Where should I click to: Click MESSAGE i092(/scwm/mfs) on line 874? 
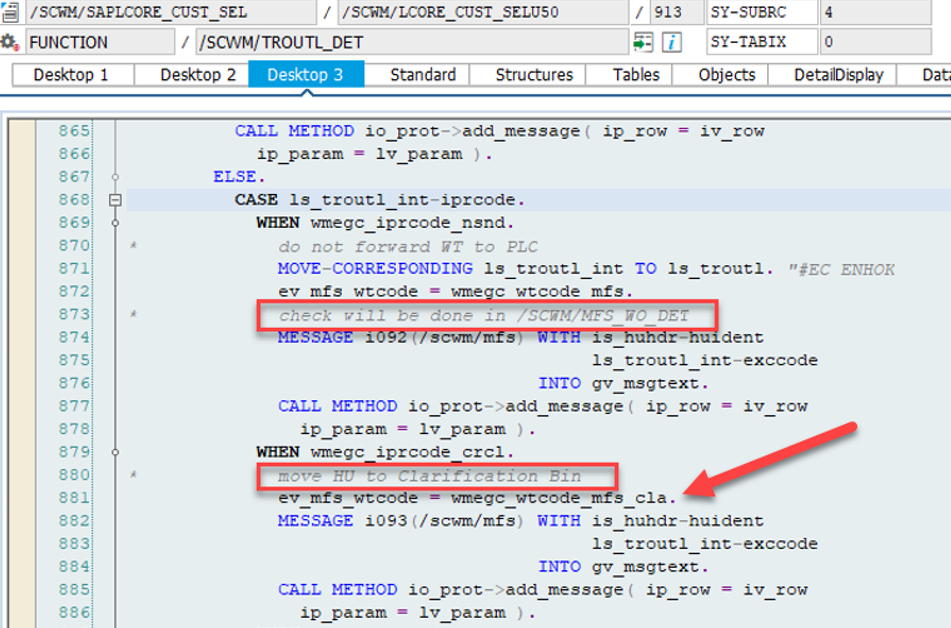(x=400, y=337)
